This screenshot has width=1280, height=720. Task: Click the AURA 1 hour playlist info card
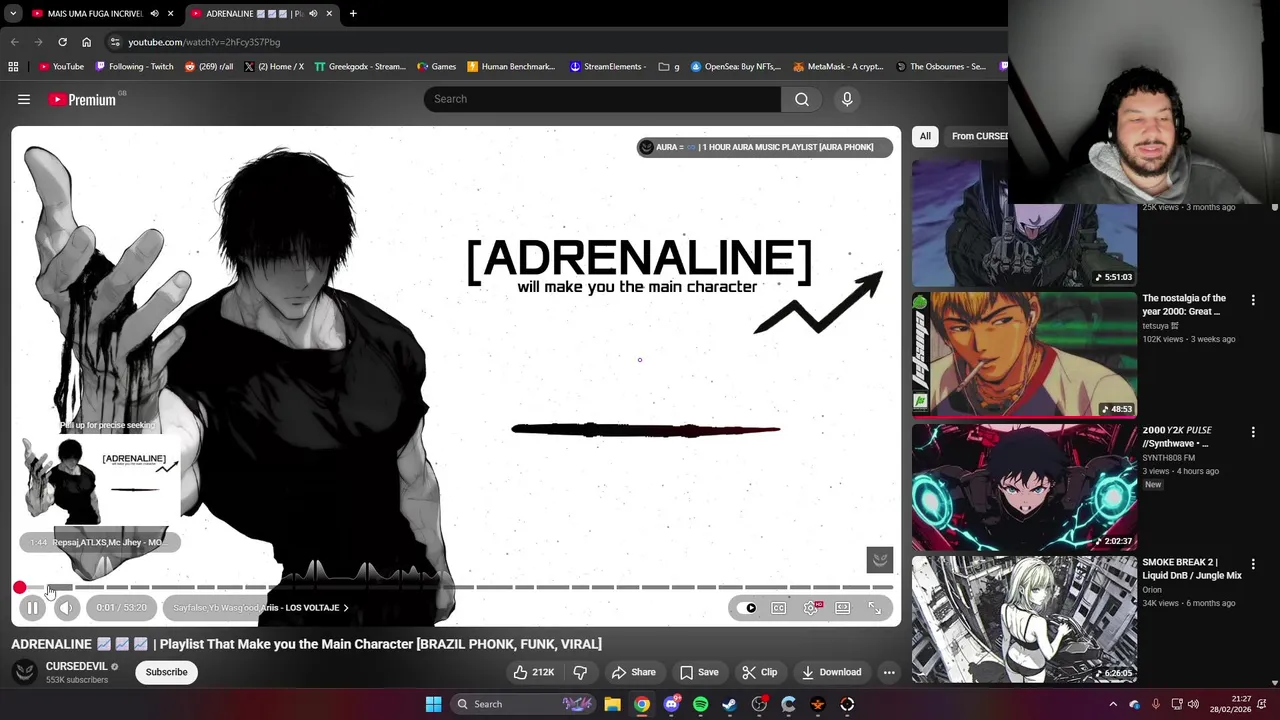(x=764, y=147)
